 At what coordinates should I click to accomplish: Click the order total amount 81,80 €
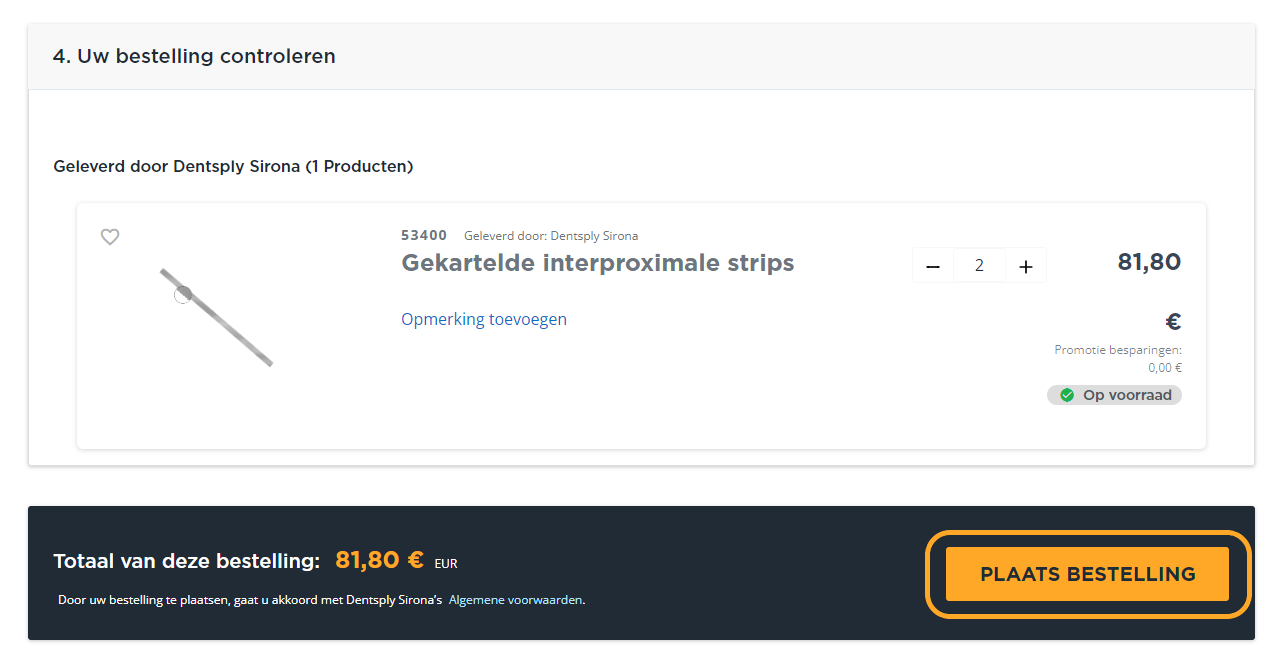[379, 561]
